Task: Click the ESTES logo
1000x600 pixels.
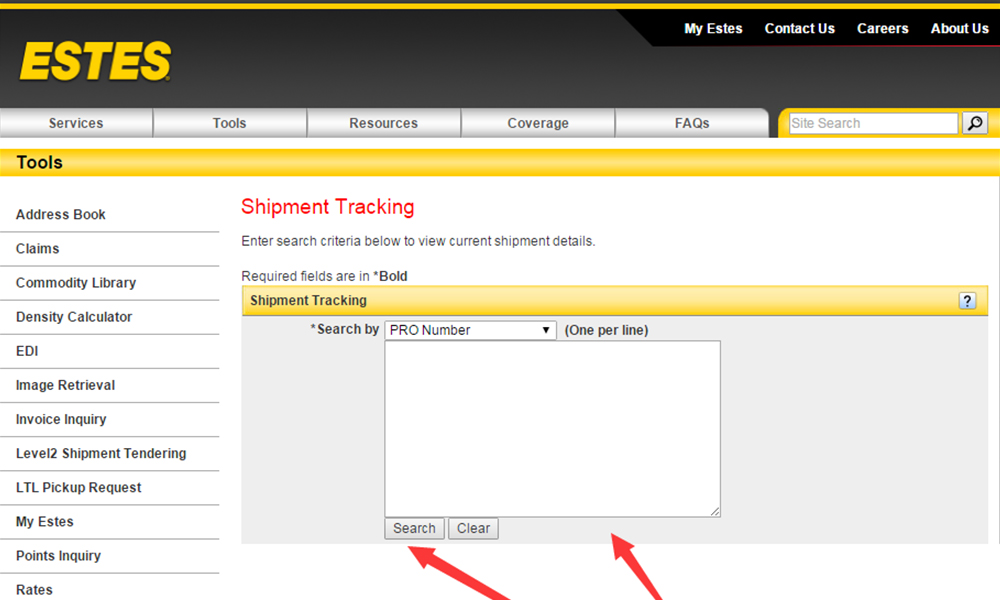Action: pyautogui.click(x=95, y=61)
